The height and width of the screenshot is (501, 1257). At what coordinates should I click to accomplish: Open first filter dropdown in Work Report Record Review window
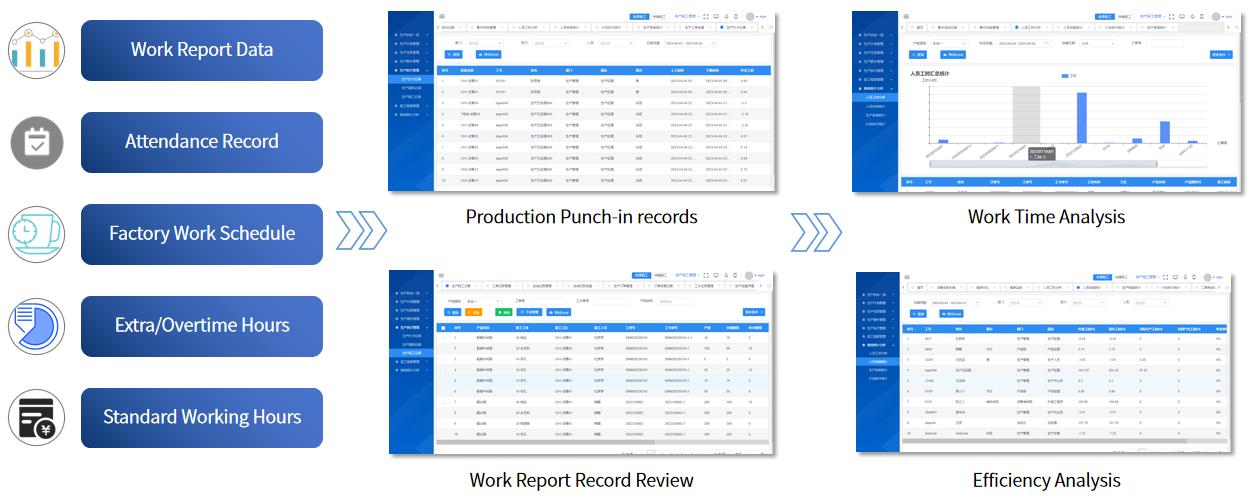coord(483,301)
